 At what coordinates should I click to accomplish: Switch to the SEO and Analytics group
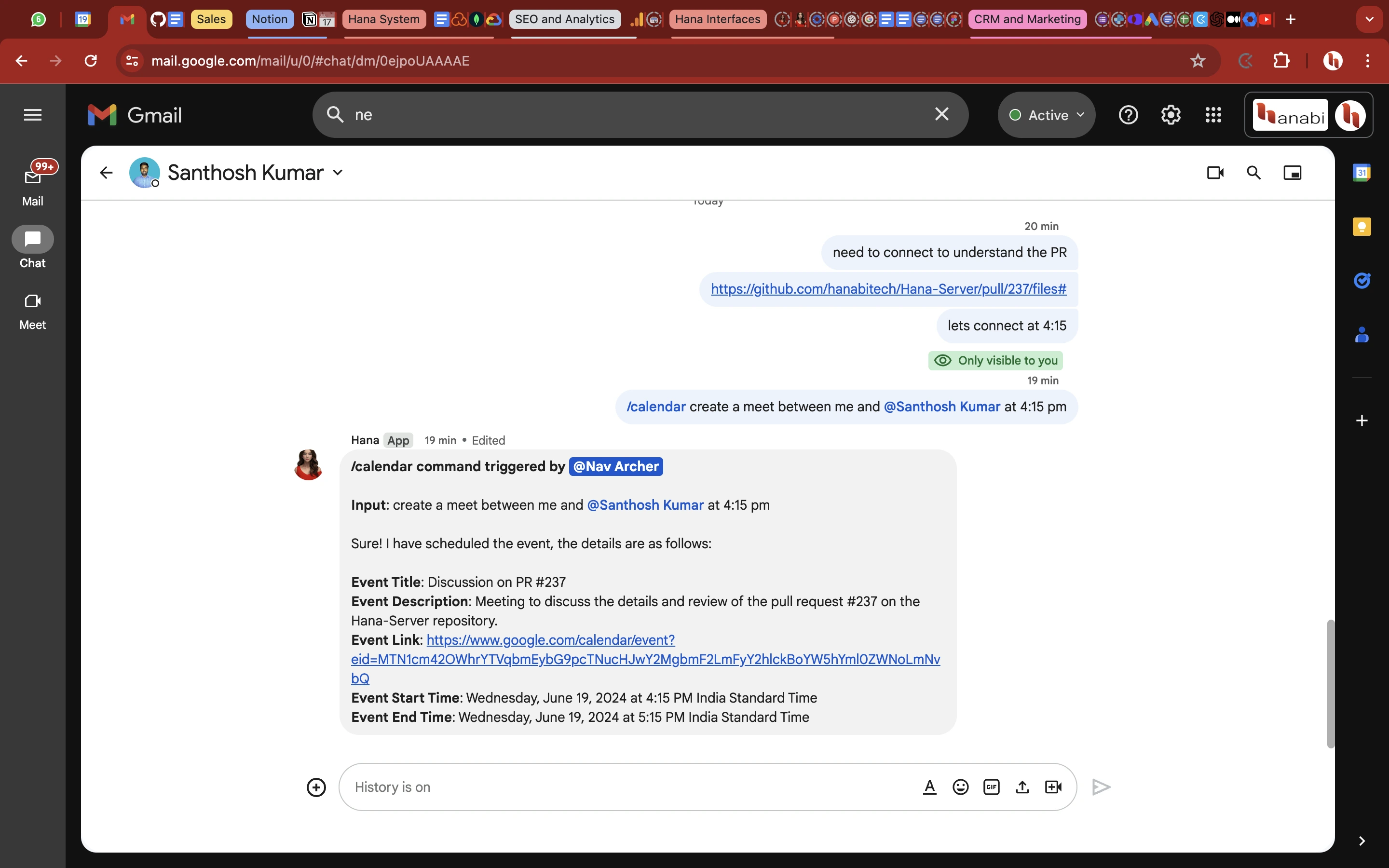coord(565,19)
